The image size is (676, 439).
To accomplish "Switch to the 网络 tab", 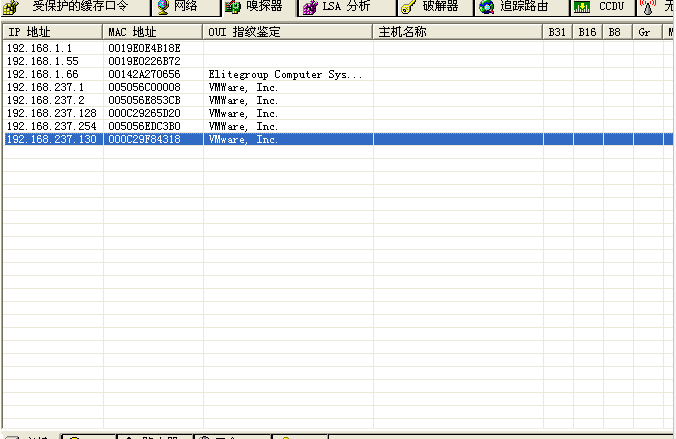I will (x=186, y=7).
